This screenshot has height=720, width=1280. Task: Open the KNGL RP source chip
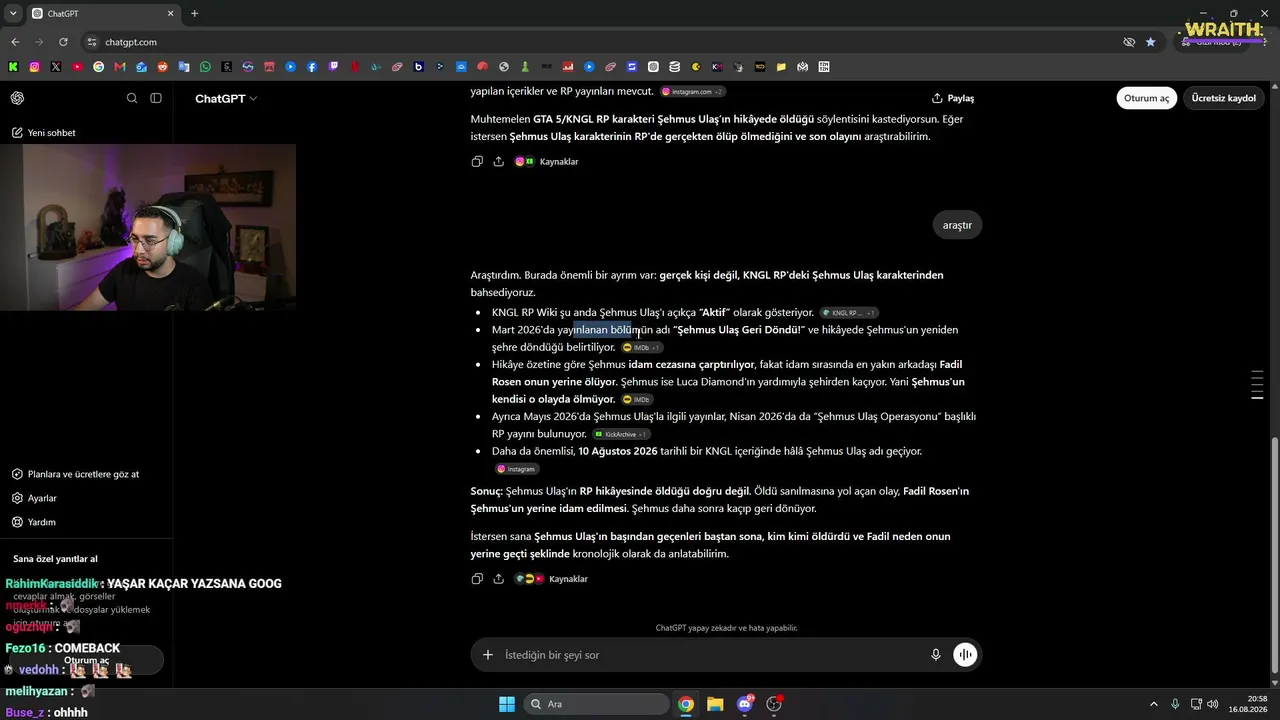(849, 313)
